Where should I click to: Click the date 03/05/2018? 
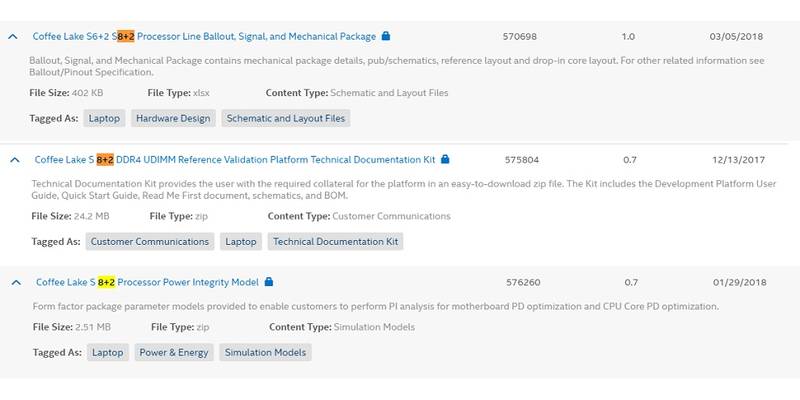pyautogui.click(x=736, y=37)
